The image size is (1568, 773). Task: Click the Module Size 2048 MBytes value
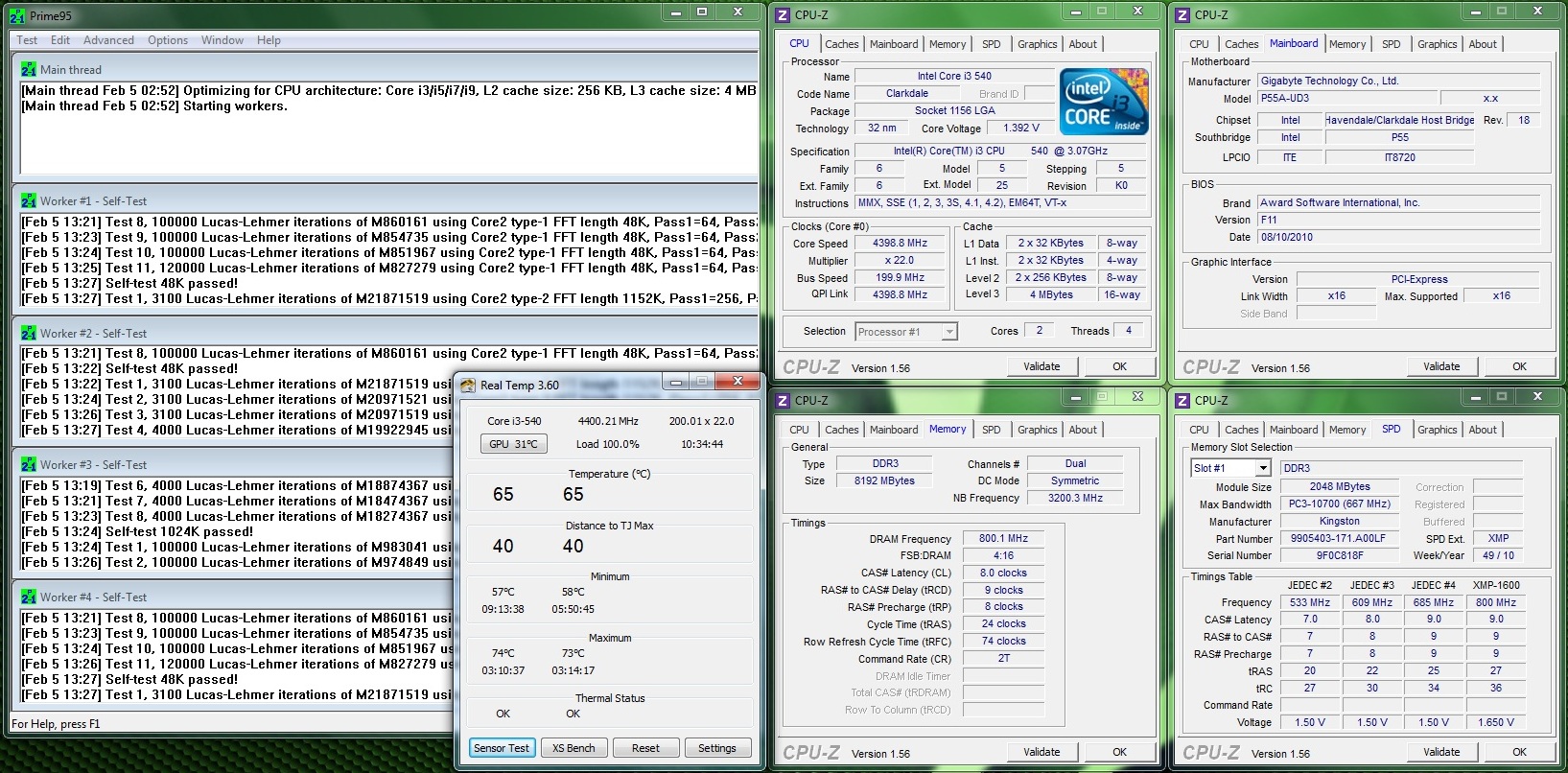point(1340,487)
